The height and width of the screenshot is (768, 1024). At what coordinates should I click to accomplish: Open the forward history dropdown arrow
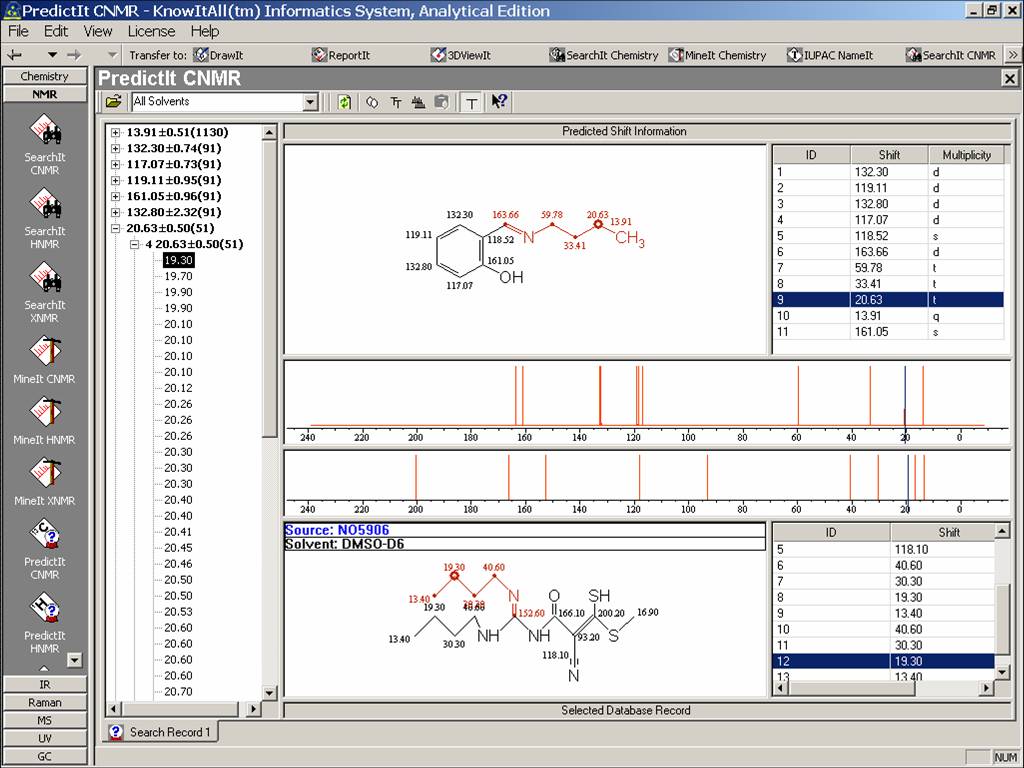[112, 56]
